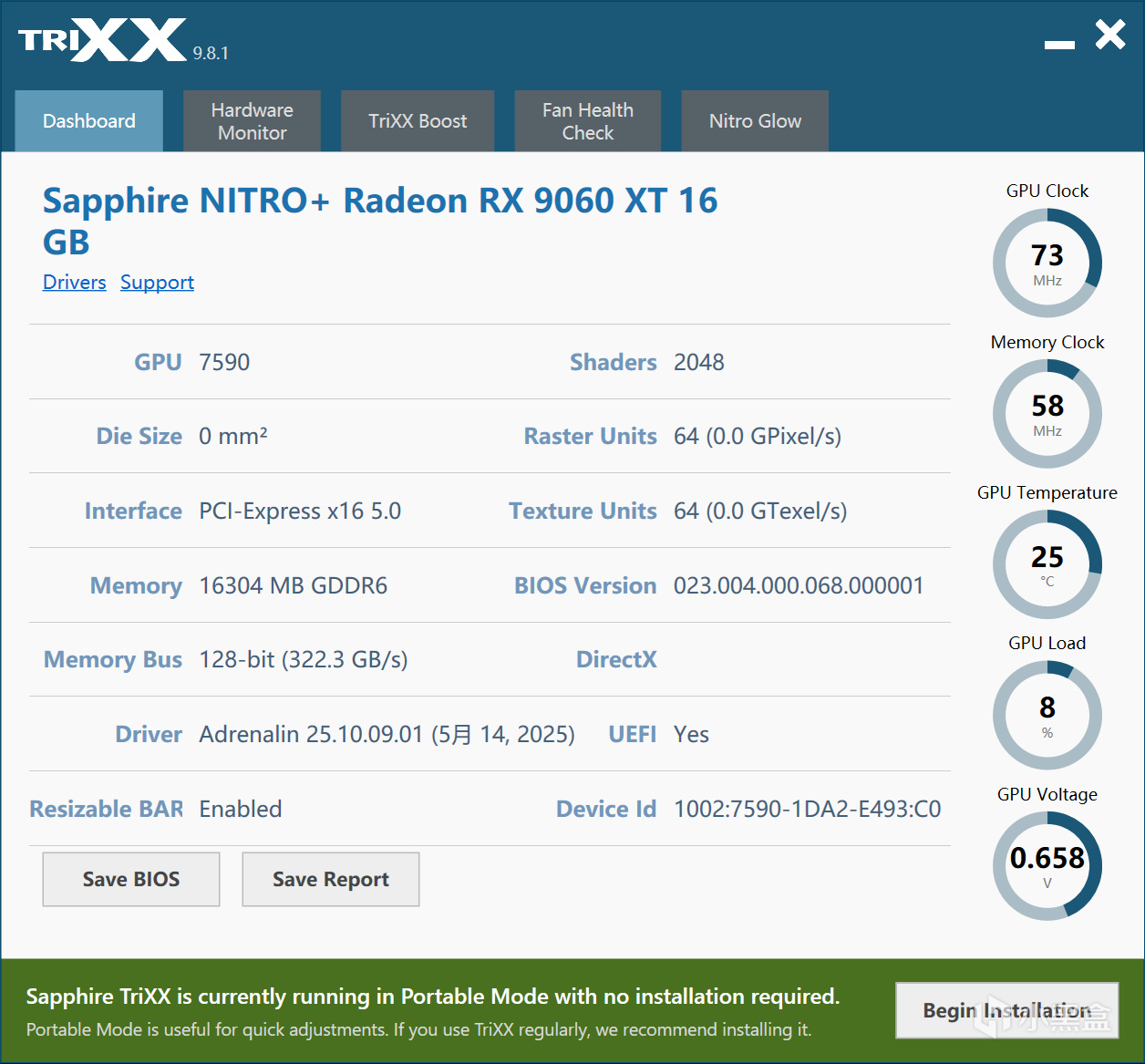Click the UEFI value Yes
Image resolution: width=1145 pixels, height=1064 pixels.
(x=691, y=734)
